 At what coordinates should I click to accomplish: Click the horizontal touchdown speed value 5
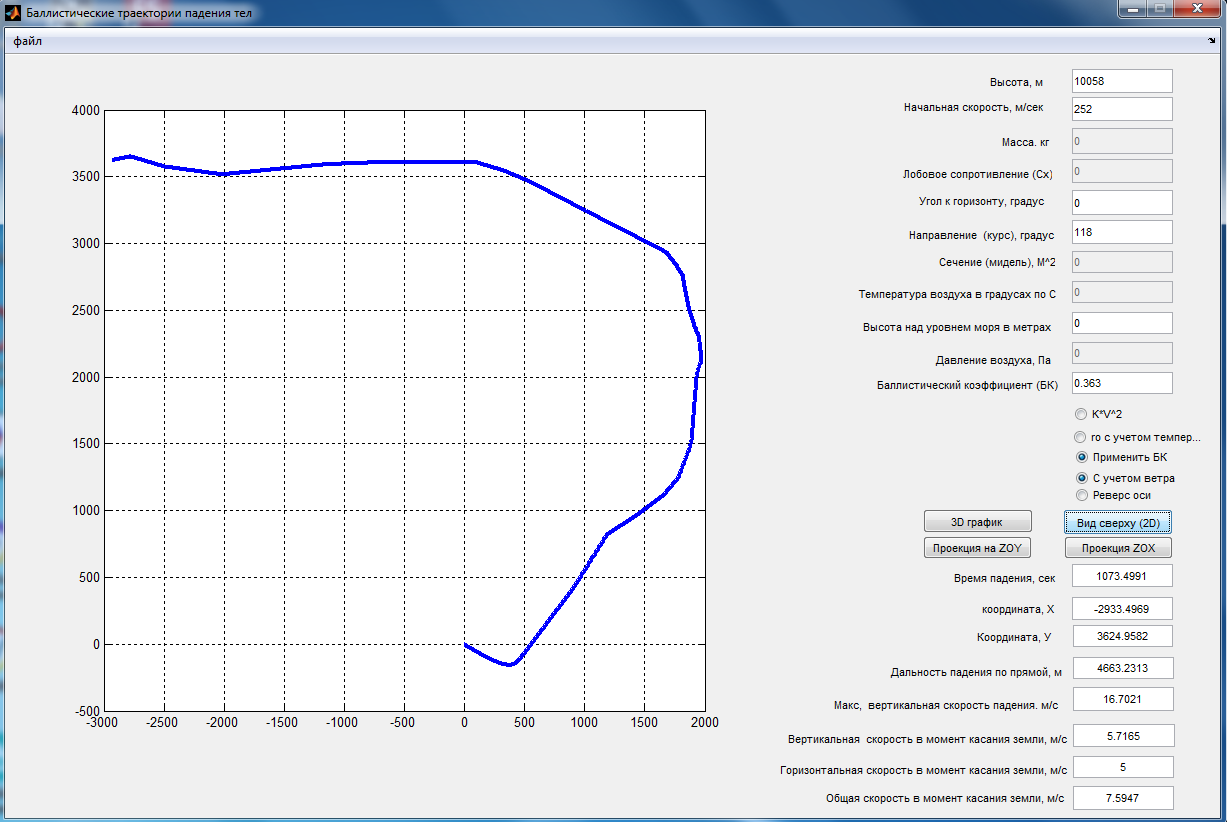(x=1121, y=767)
